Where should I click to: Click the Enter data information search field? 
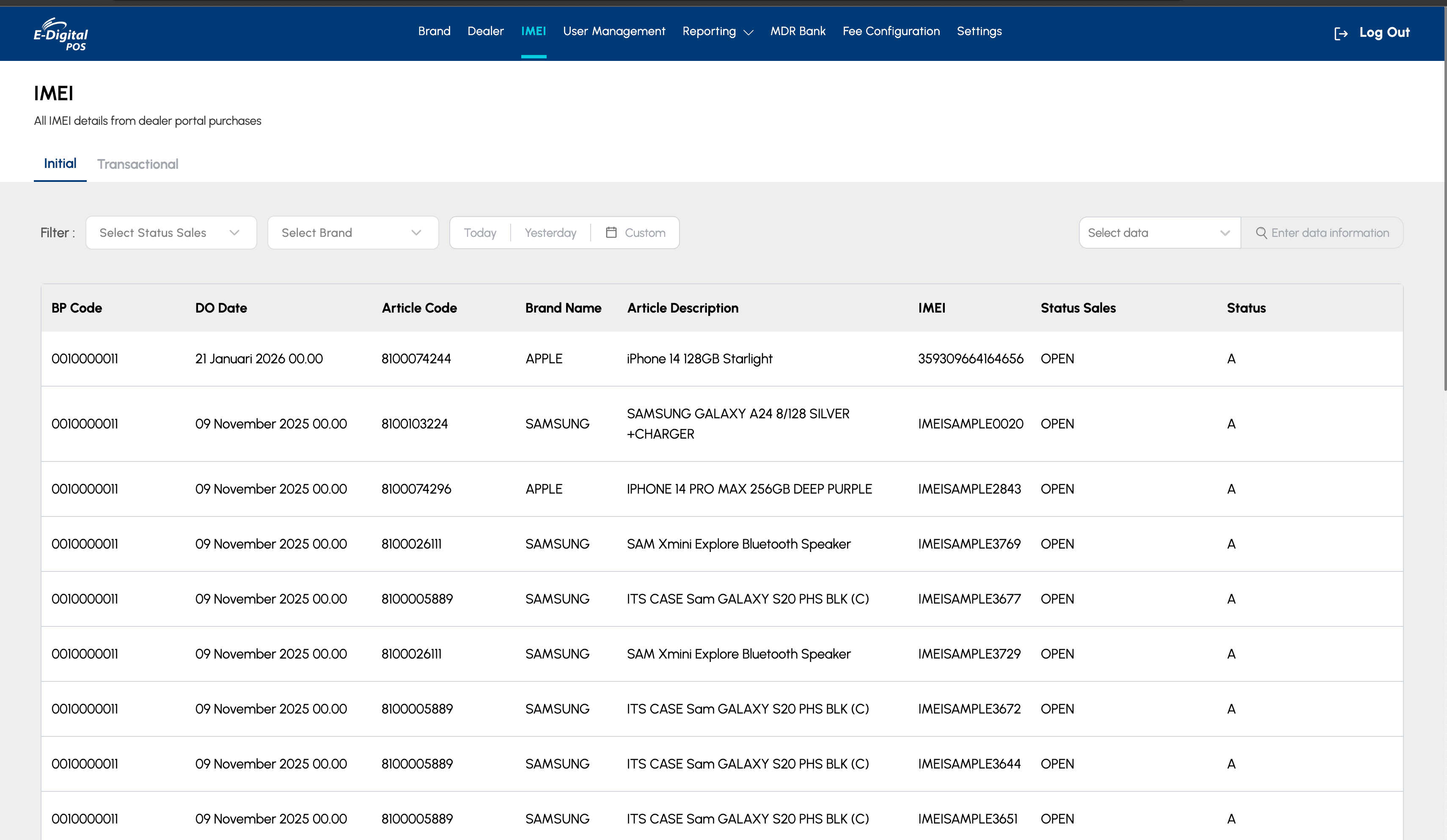pos(1322,233)
